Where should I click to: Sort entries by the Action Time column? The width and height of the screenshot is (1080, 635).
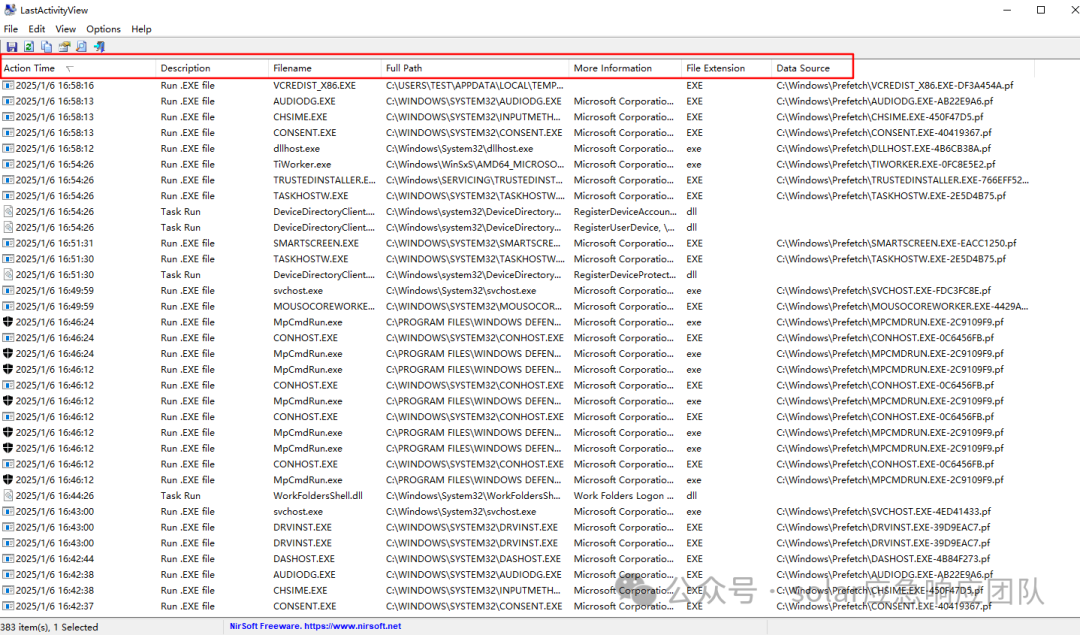pos(30,68)
